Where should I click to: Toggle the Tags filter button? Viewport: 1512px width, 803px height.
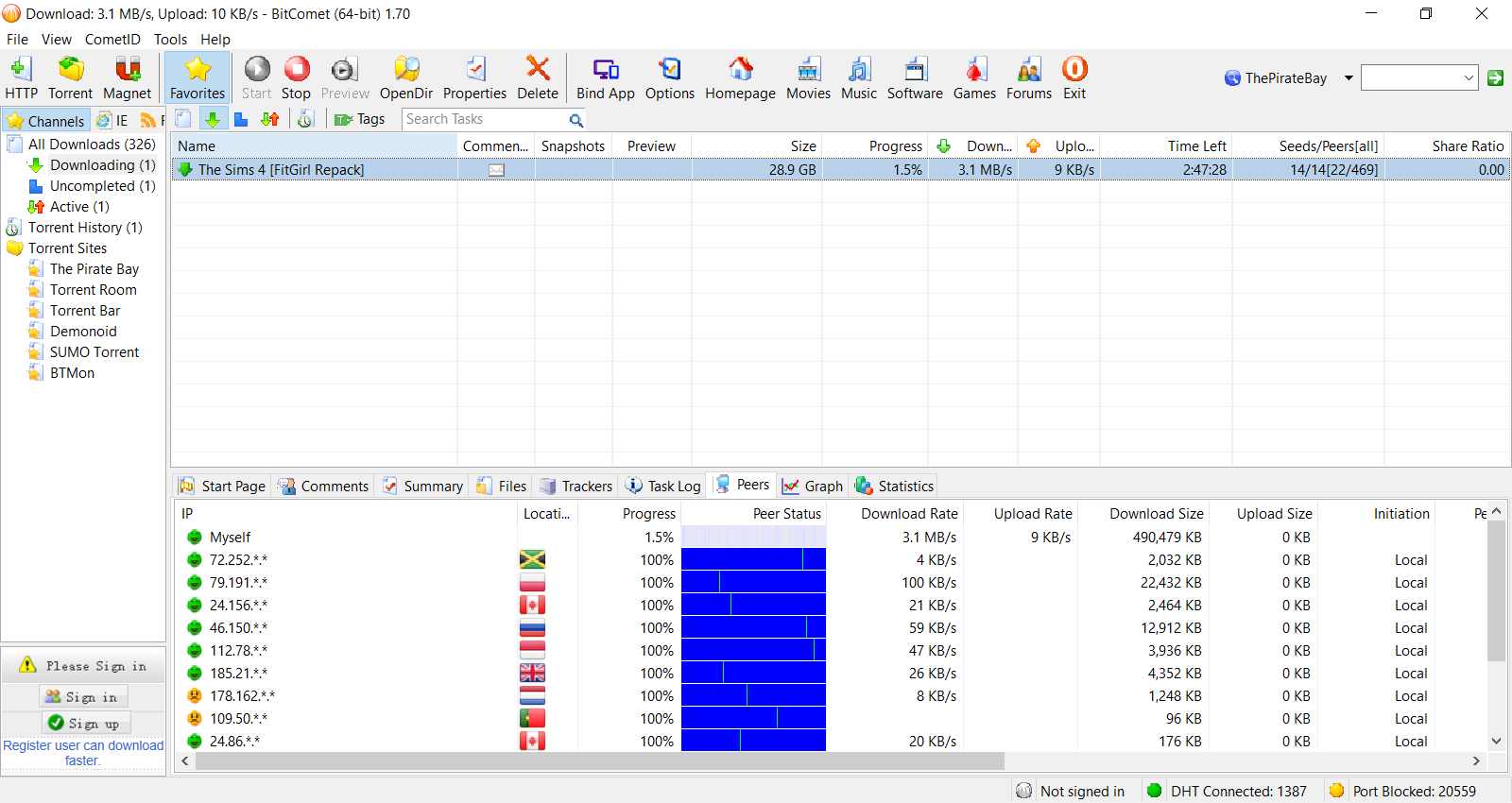(x=360, y=119)
